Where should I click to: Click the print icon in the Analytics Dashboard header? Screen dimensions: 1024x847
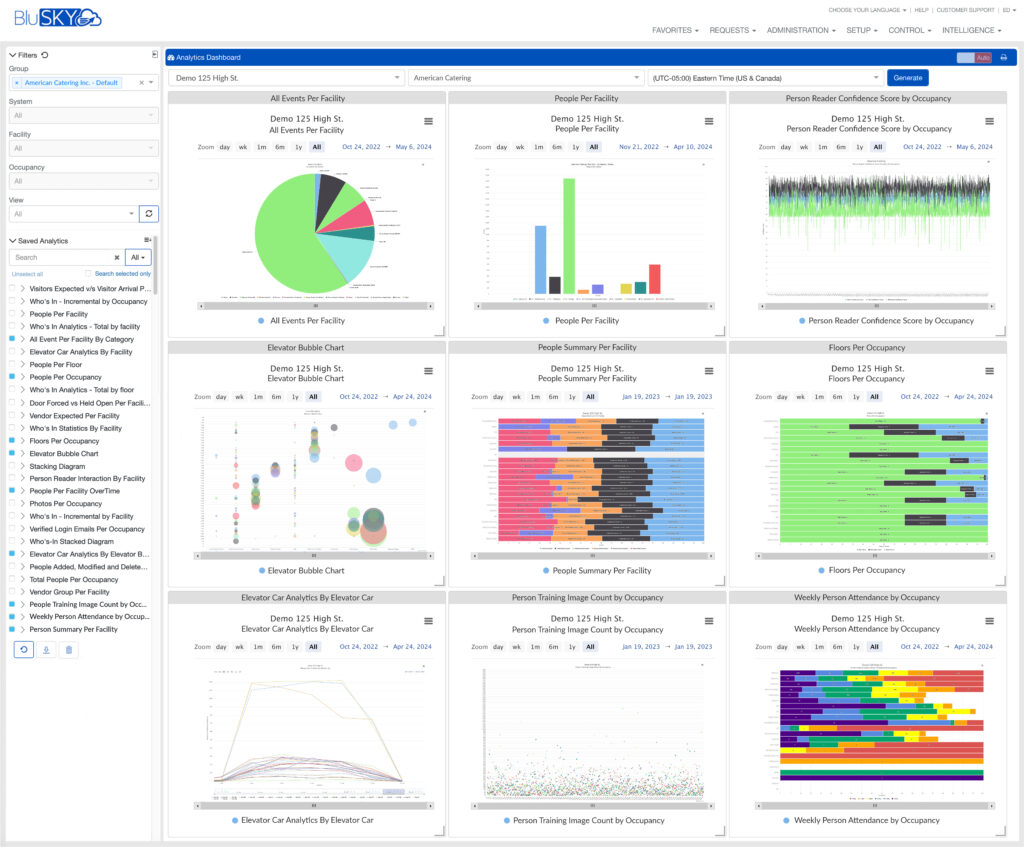pyautogui.click(x=1004, y=57)
